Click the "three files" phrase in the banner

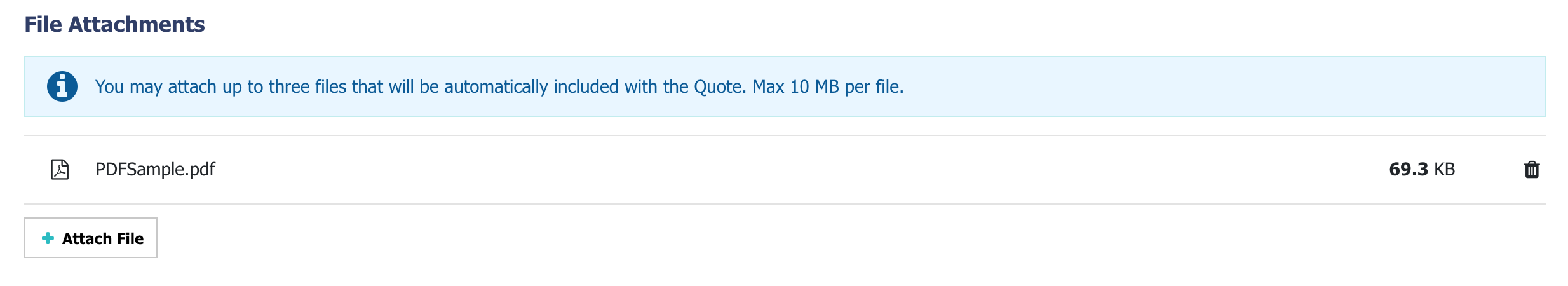click(308, 86)
